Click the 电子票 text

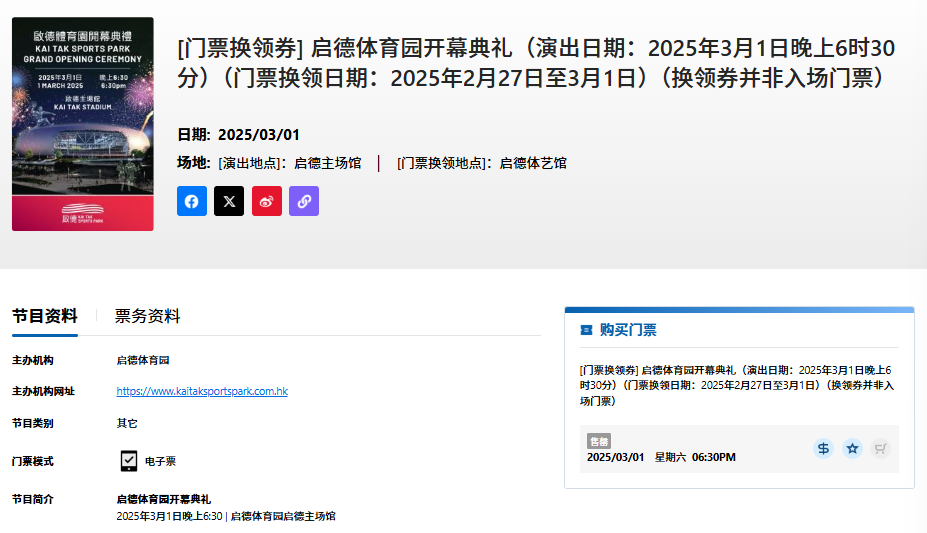coord(160,461)
